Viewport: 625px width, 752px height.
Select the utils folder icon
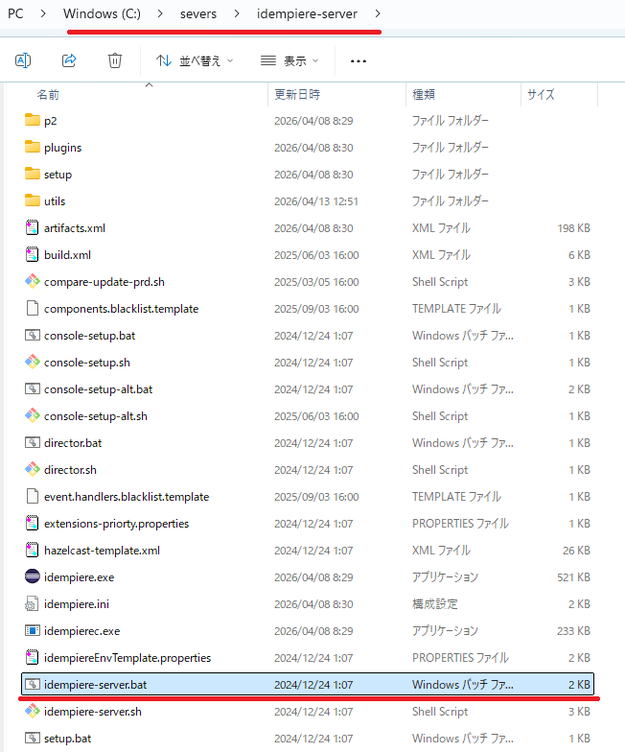(x=32, y=200)
